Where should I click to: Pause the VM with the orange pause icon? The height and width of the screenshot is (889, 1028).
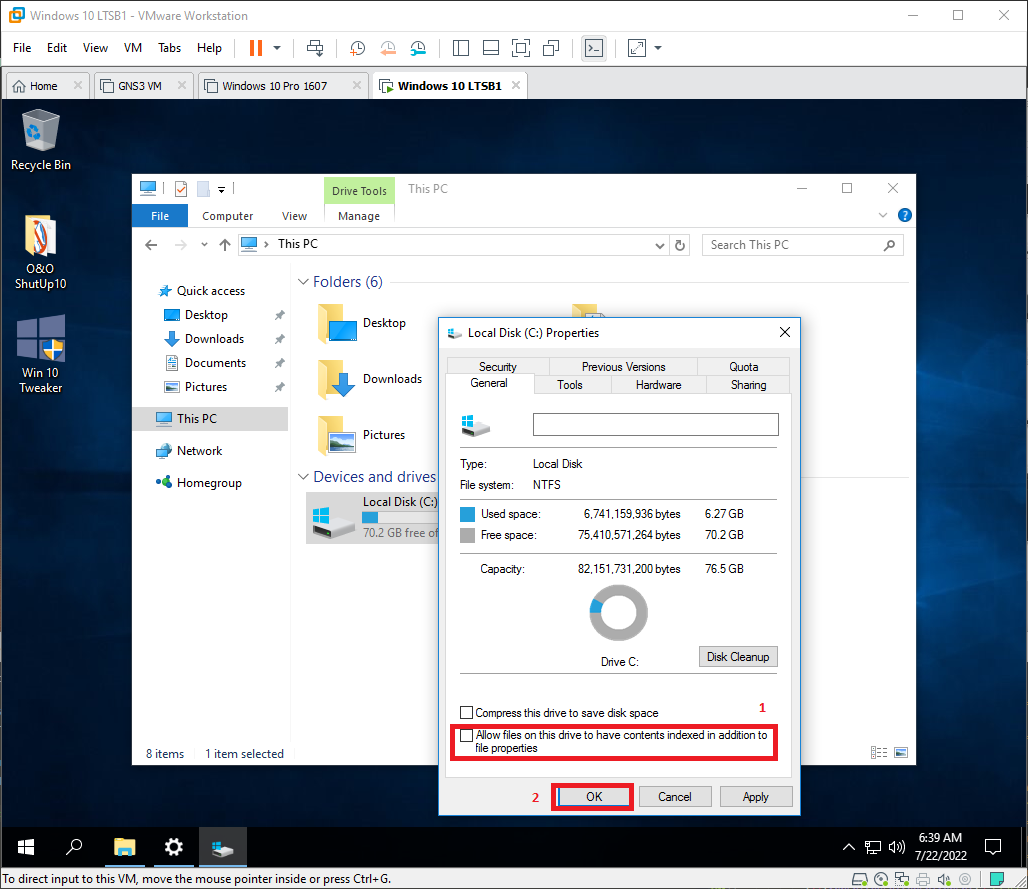(x=256, y=48)
